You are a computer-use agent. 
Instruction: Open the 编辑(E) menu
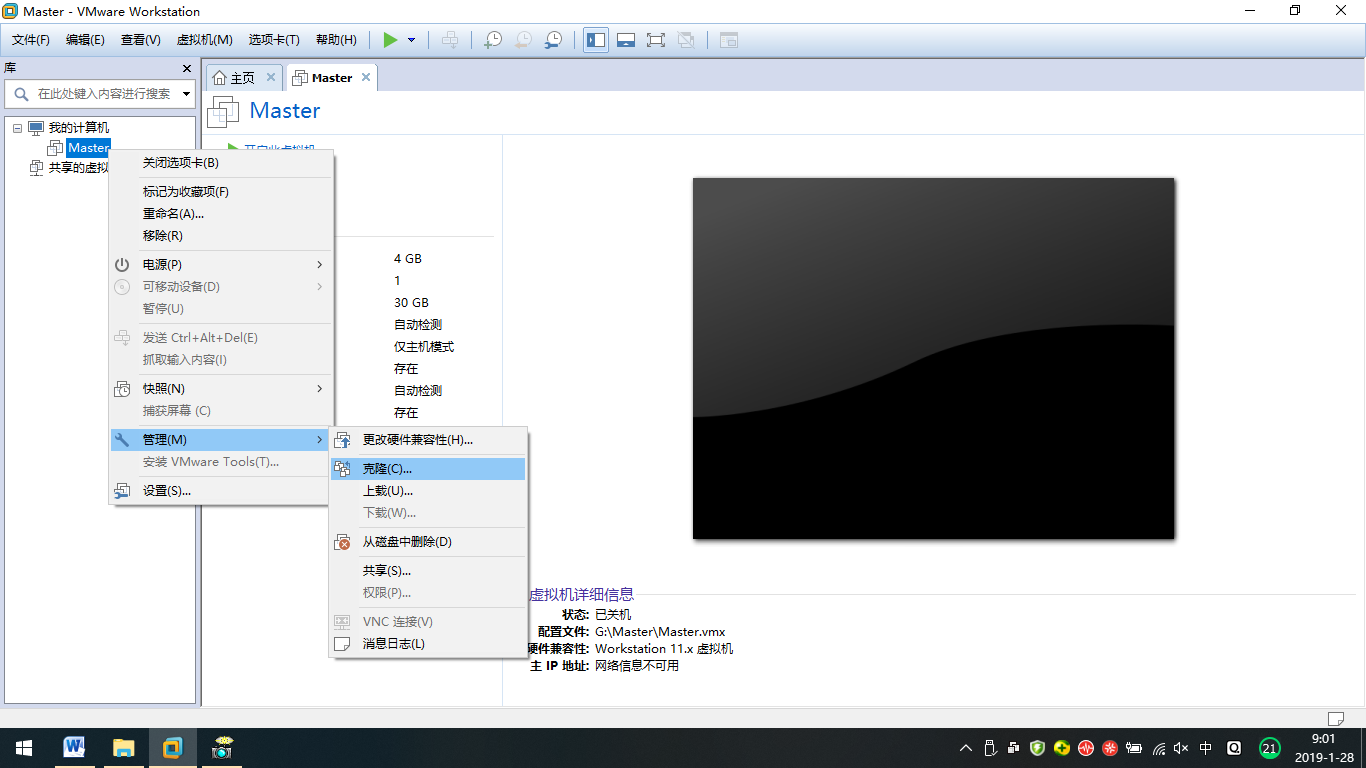coord(85,40)
